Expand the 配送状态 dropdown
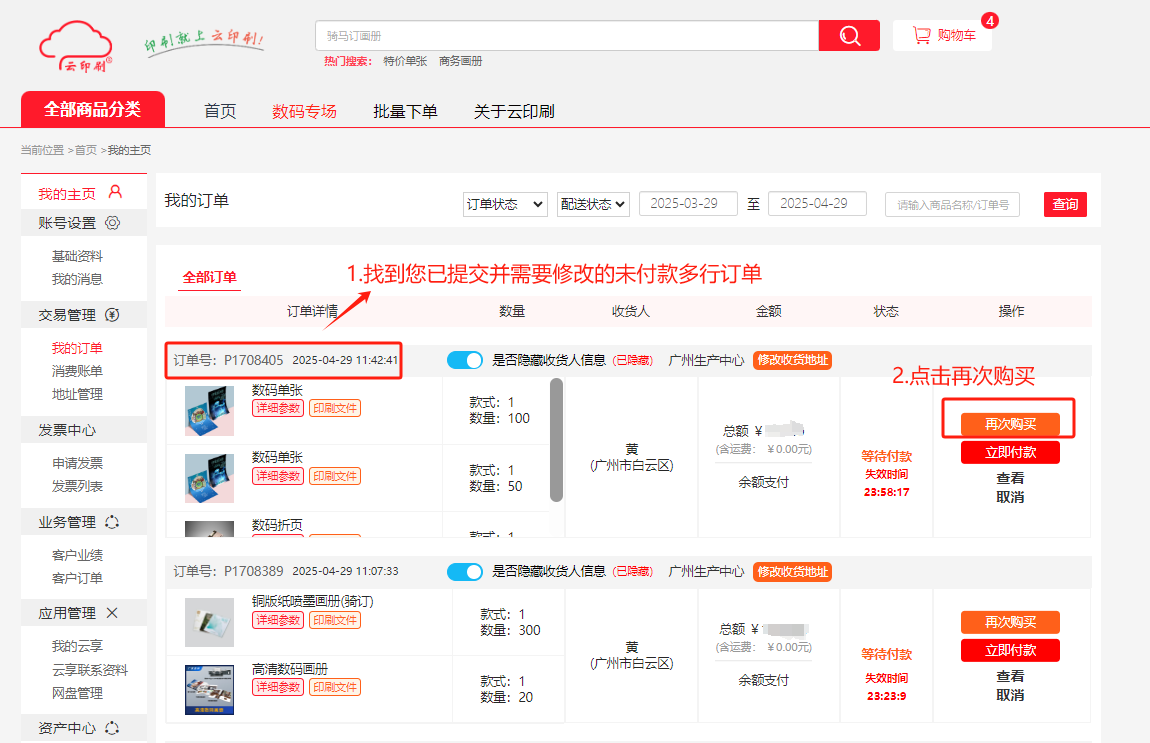Image resolution: width=1150 pixels, height=743 pixels. point(593,204)
